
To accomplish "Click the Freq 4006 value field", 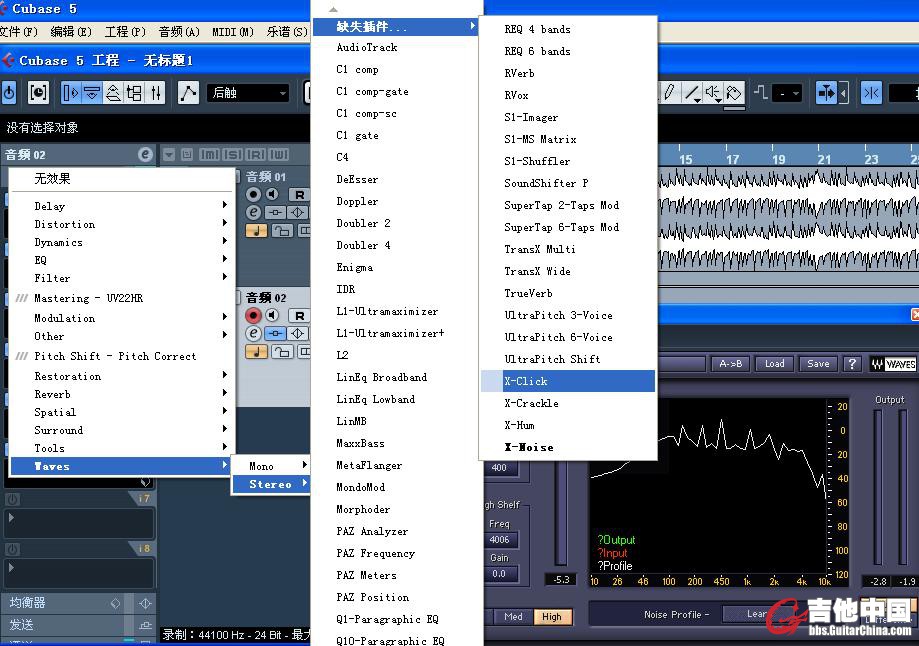I will 499,539.
